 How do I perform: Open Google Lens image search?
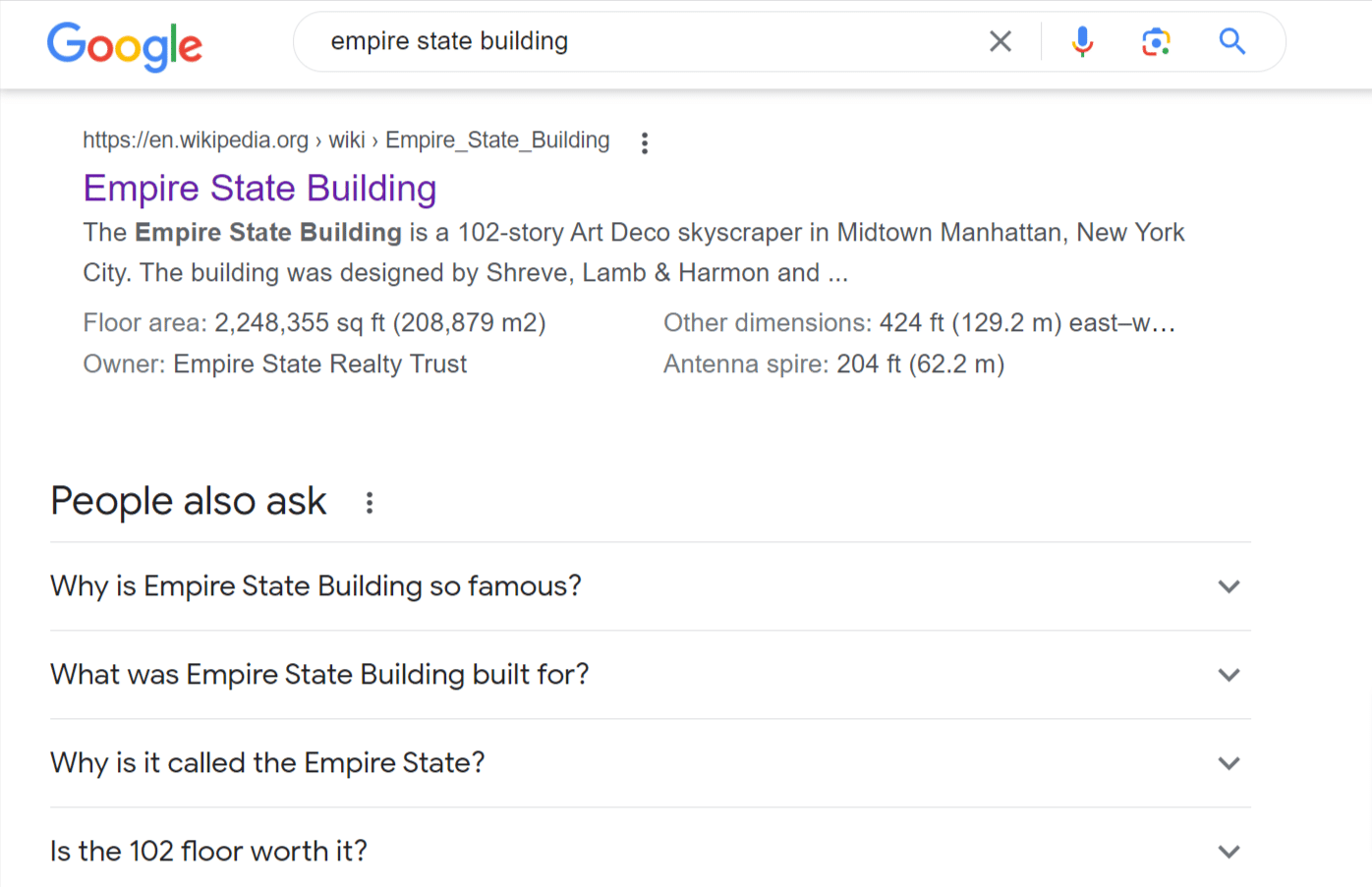pyautogui.click(x=1156, y=41)
